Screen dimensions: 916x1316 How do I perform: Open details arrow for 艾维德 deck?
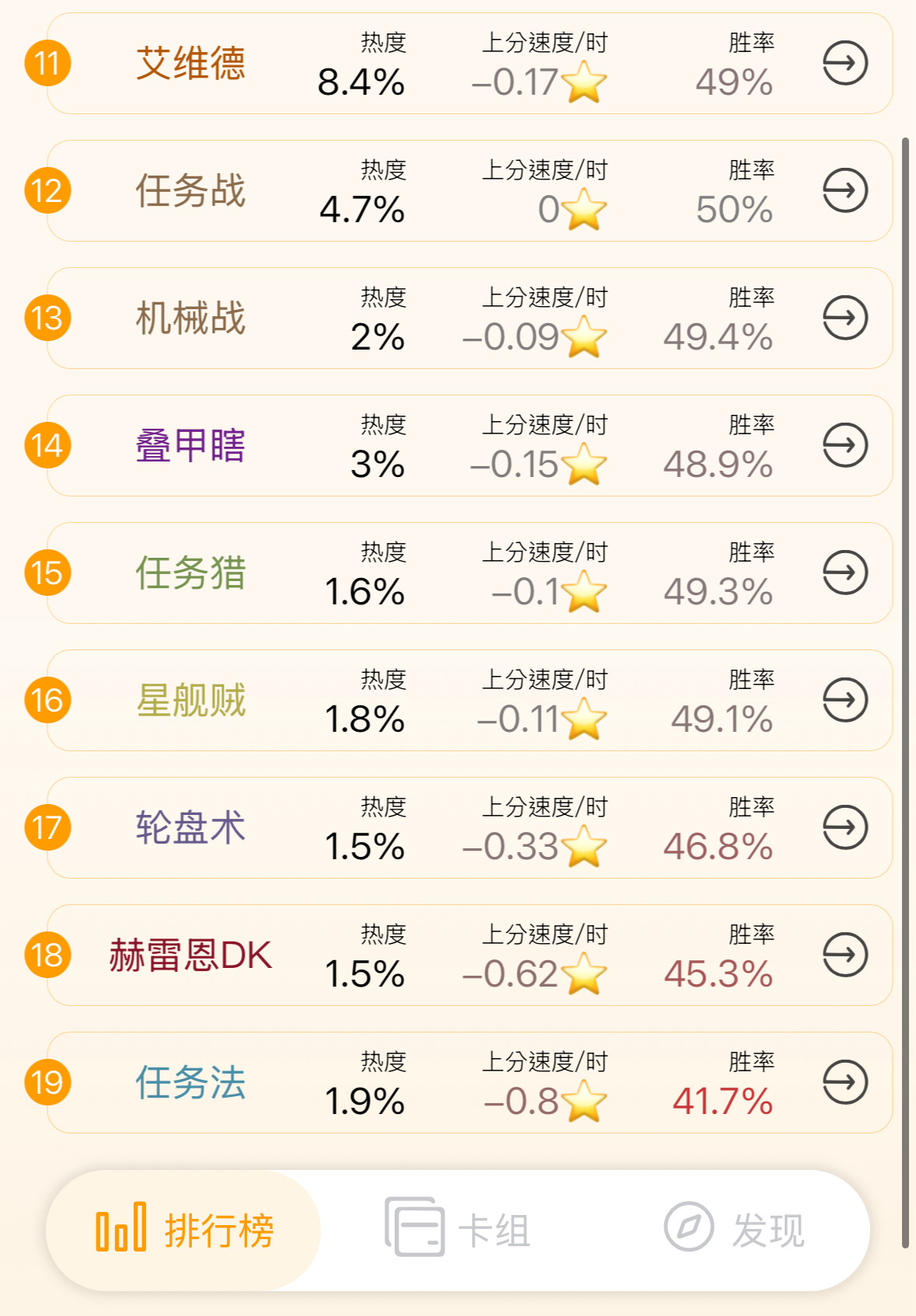click(845, 63)
